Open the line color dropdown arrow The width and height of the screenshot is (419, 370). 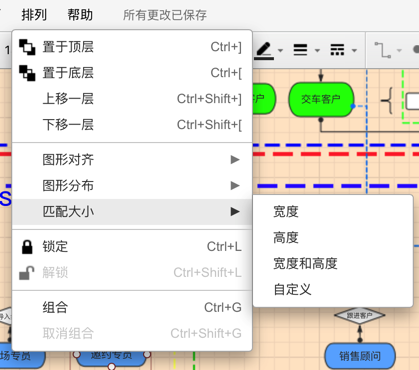[x=280, y=51]
